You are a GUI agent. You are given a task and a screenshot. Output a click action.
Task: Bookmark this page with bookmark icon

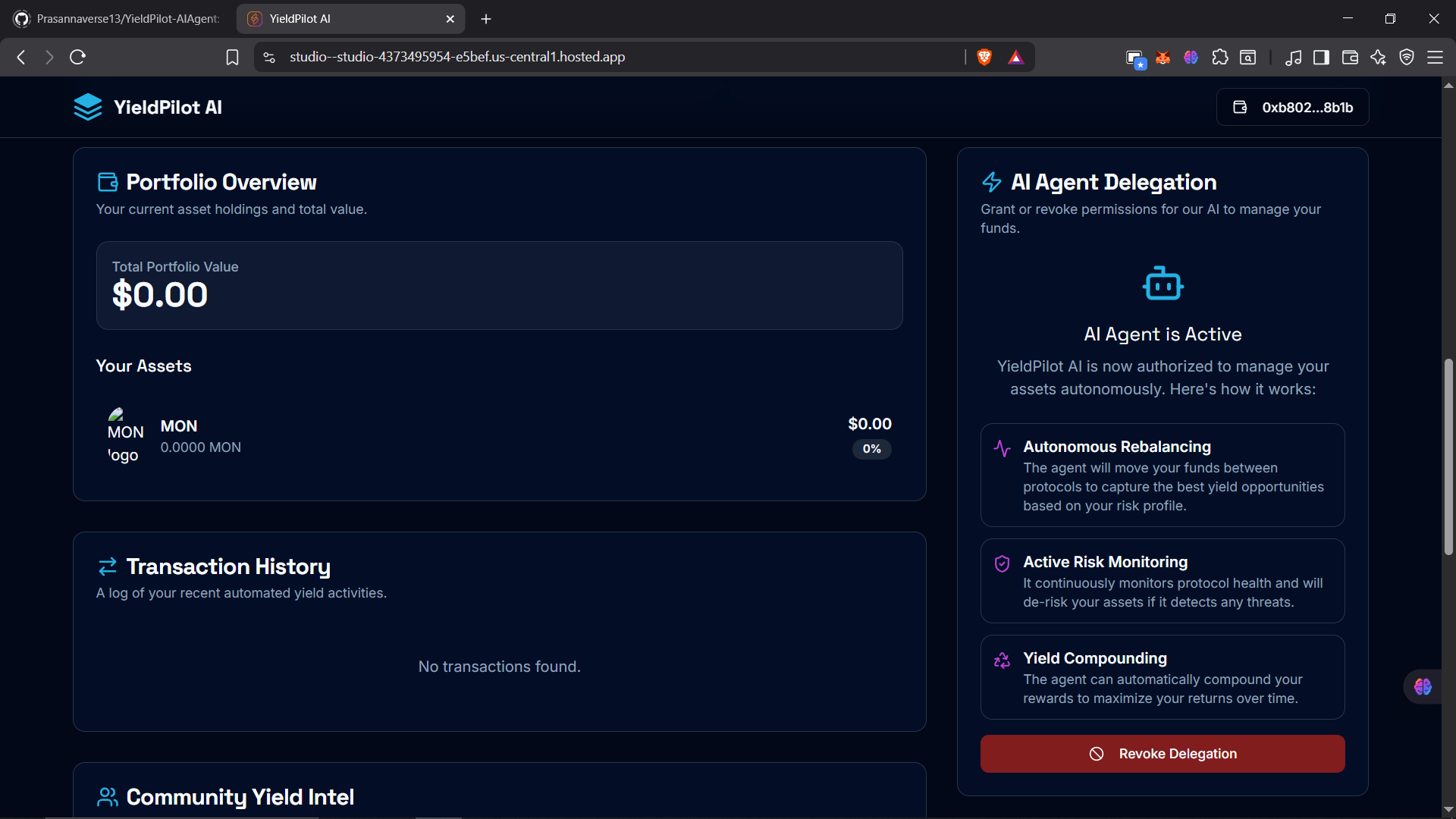point(233,57)
